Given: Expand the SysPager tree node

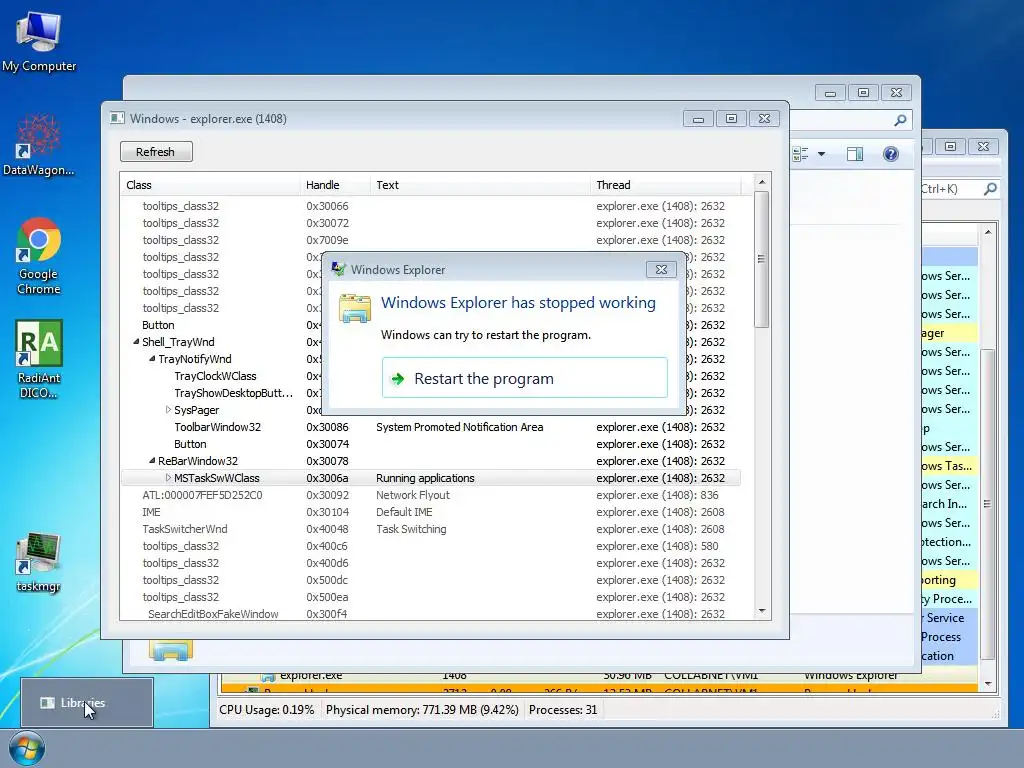Looking at the screenshot, I should (x=168, y=409).
